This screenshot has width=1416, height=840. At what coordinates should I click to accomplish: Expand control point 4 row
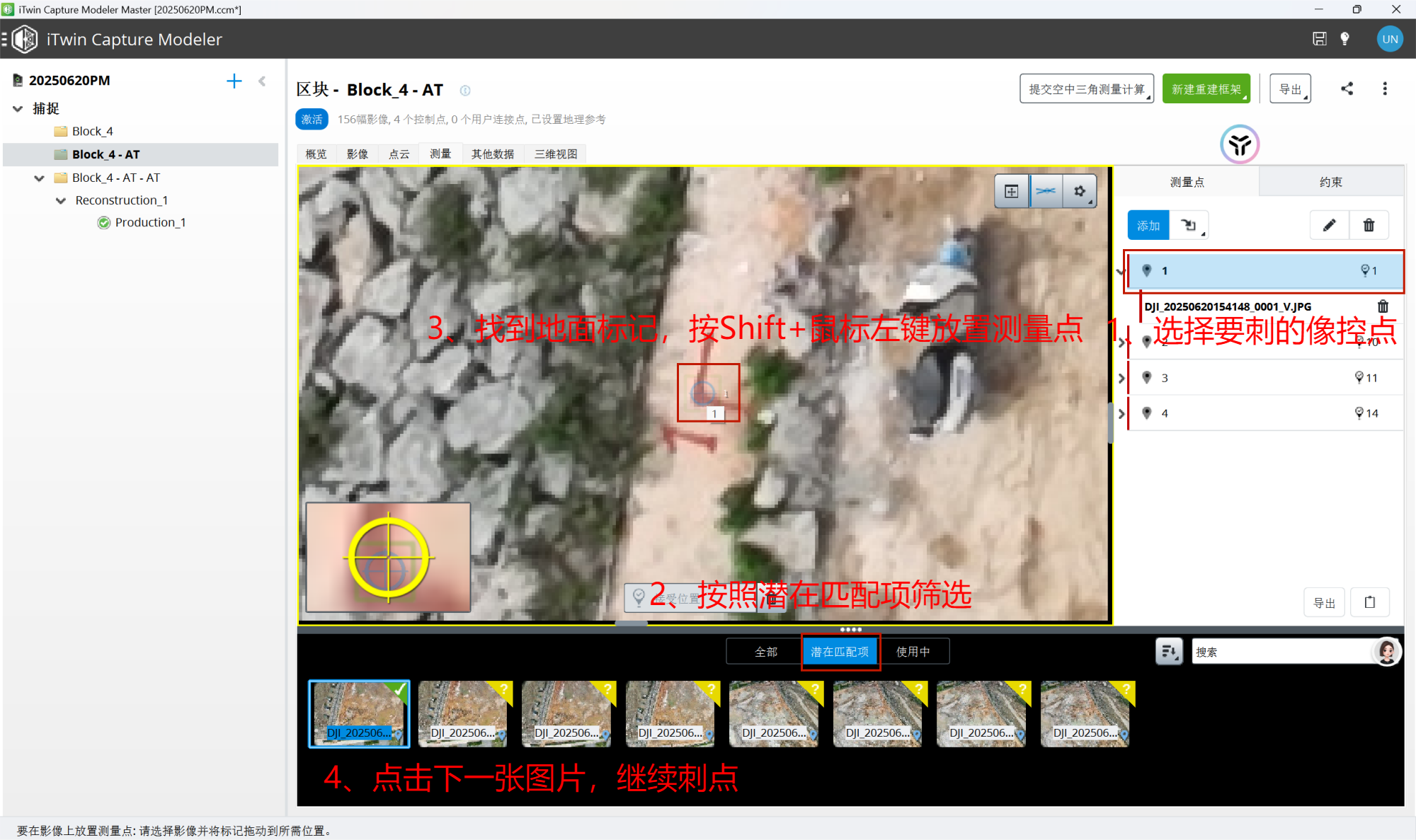[1121, 413]
